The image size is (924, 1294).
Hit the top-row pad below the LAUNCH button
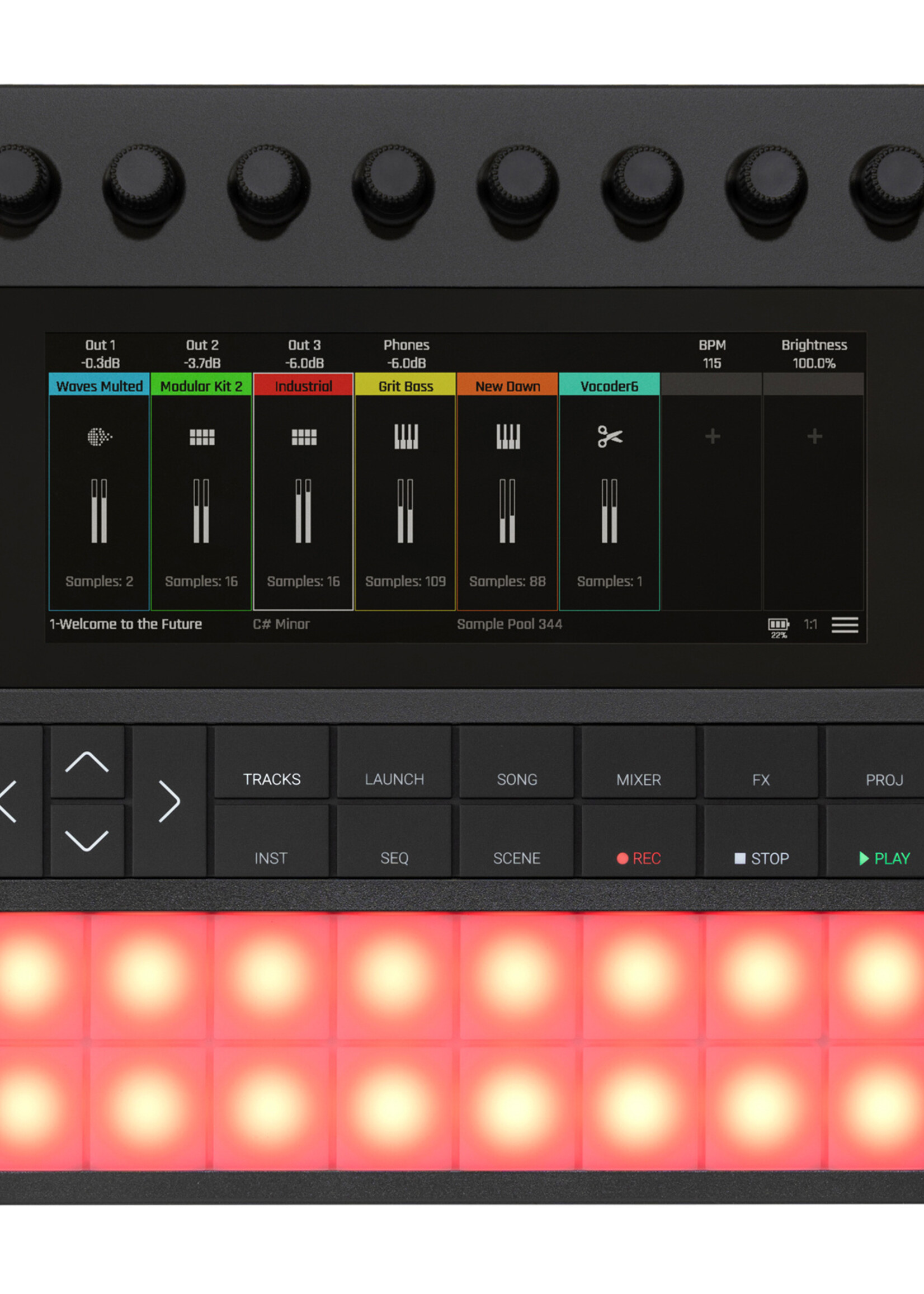click(394, 976)
